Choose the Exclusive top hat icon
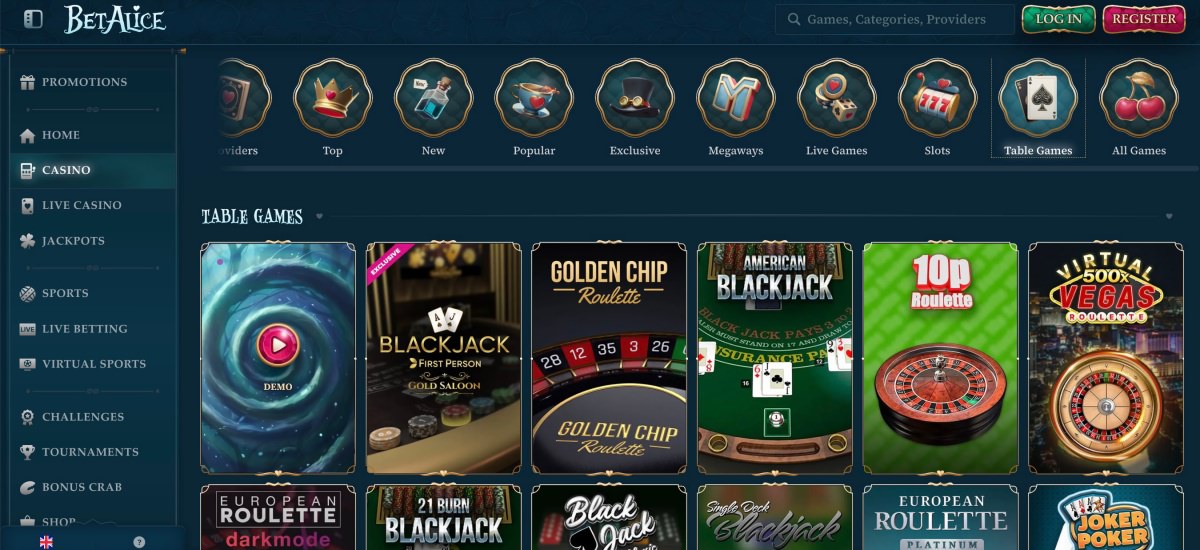The image size is (1200, 550). point(635,98)
